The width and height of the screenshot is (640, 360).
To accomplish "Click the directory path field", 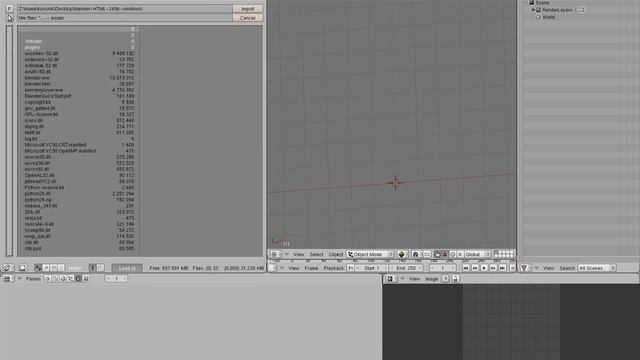I will coord(124,9).
